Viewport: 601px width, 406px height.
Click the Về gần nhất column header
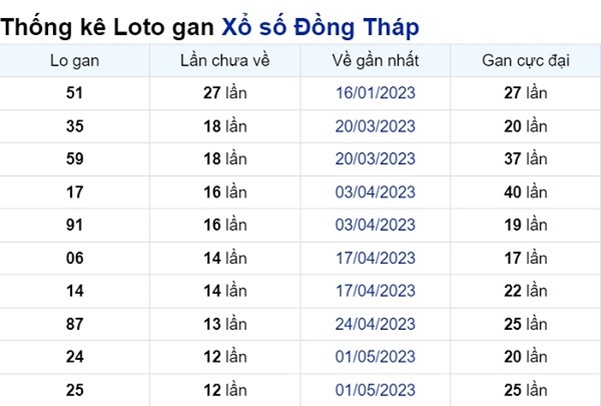376,61
